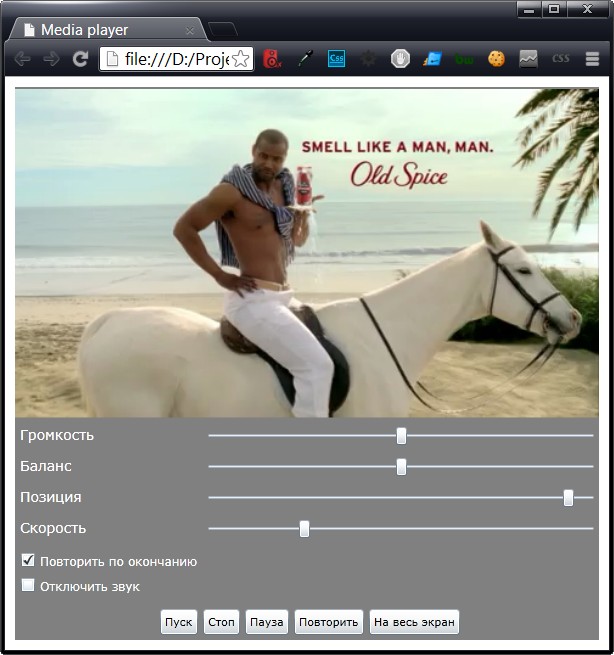Click the grey css text extension icon
Screen dimensions: 614x655
click(561, 58)
